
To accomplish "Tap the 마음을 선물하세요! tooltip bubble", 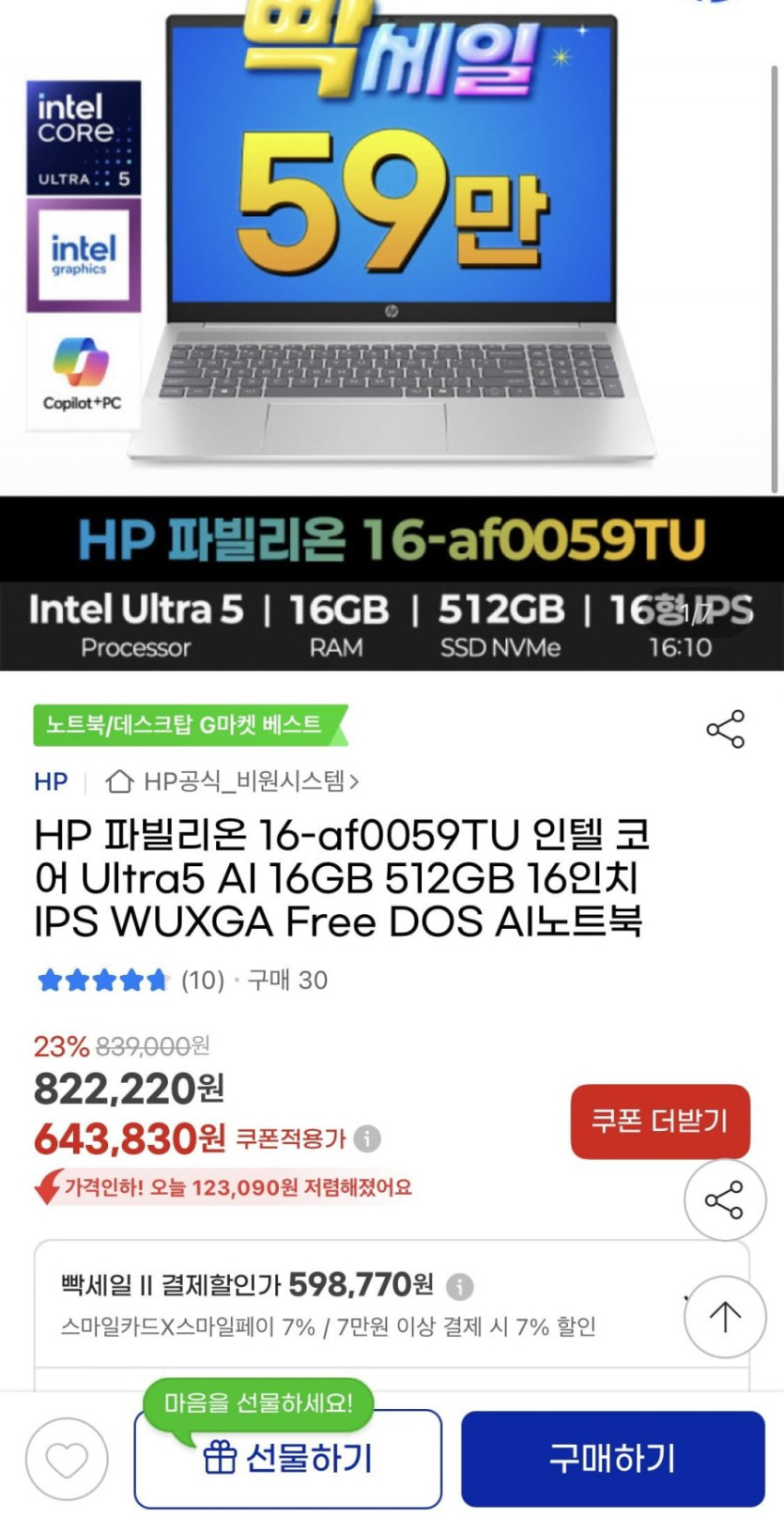I will coord(258,1403).
